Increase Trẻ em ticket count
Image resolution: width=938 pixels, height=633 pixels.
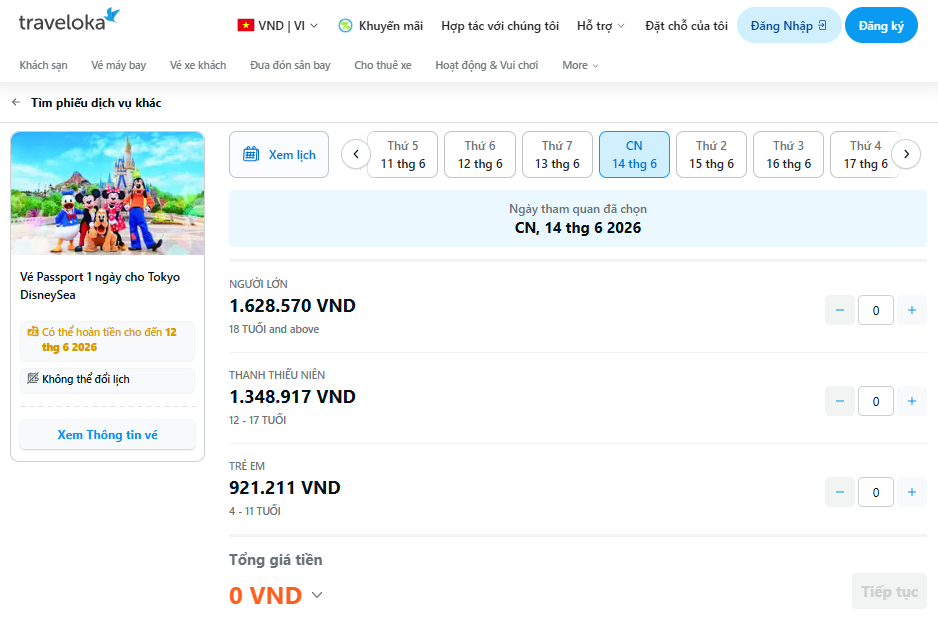coord(912,492)
